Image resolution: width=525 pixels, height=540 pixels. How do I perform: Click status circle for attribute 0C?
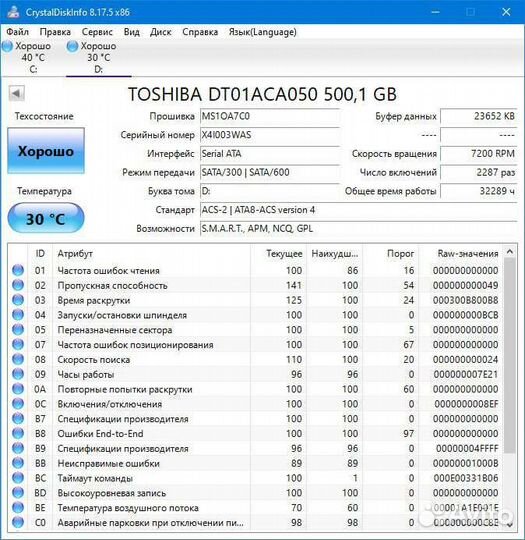(x=18, y=404)
